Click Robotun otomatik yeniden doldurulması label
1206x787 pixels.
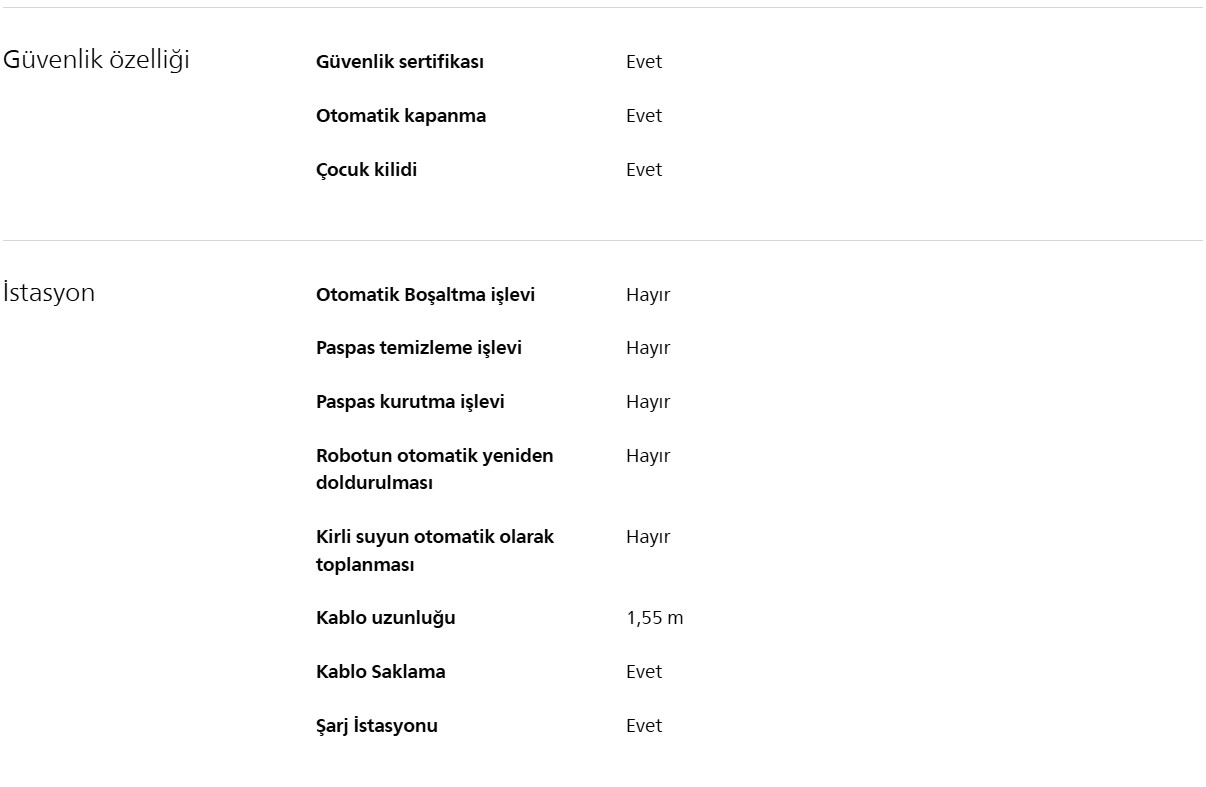click(434, 469)
